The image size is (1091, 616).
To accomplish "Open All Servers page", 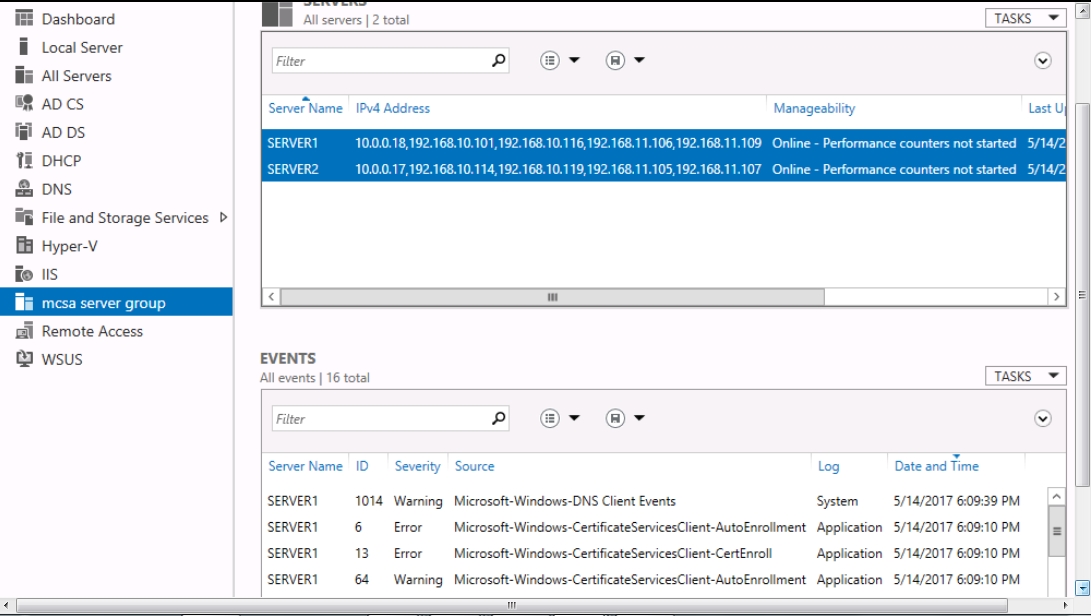I will (x=77, y=76).
